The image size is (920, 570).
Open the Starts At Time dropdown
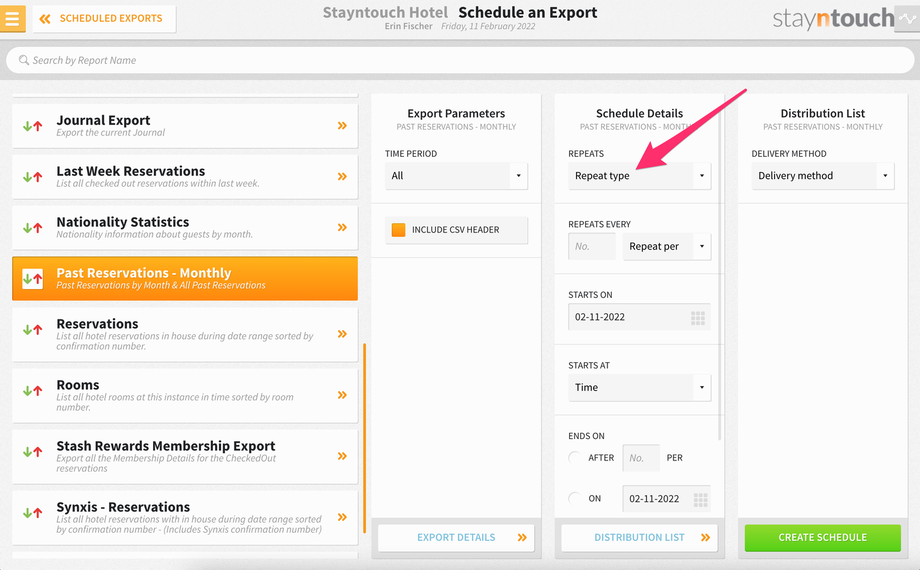(639, 387)
